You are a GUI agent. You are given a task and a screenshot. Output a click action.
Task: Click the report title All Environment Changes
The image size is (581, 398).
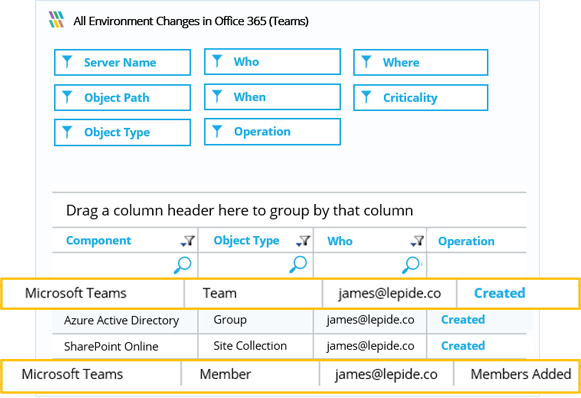191,21
